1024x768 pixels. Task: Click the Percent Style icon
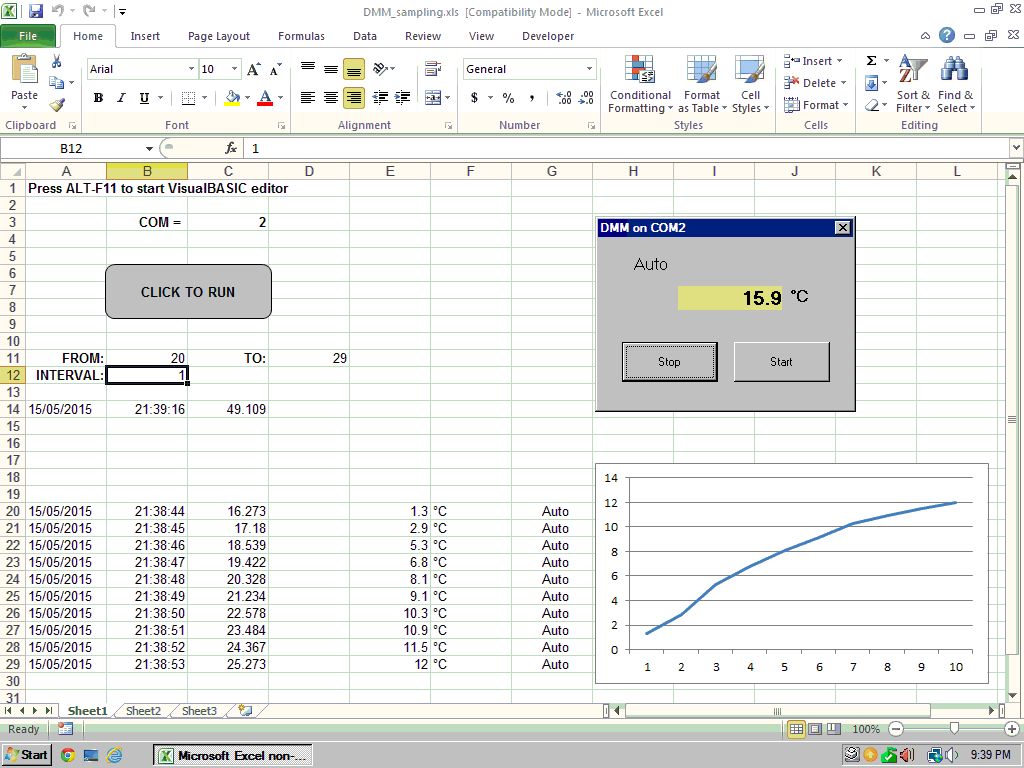tap(508, 98)
